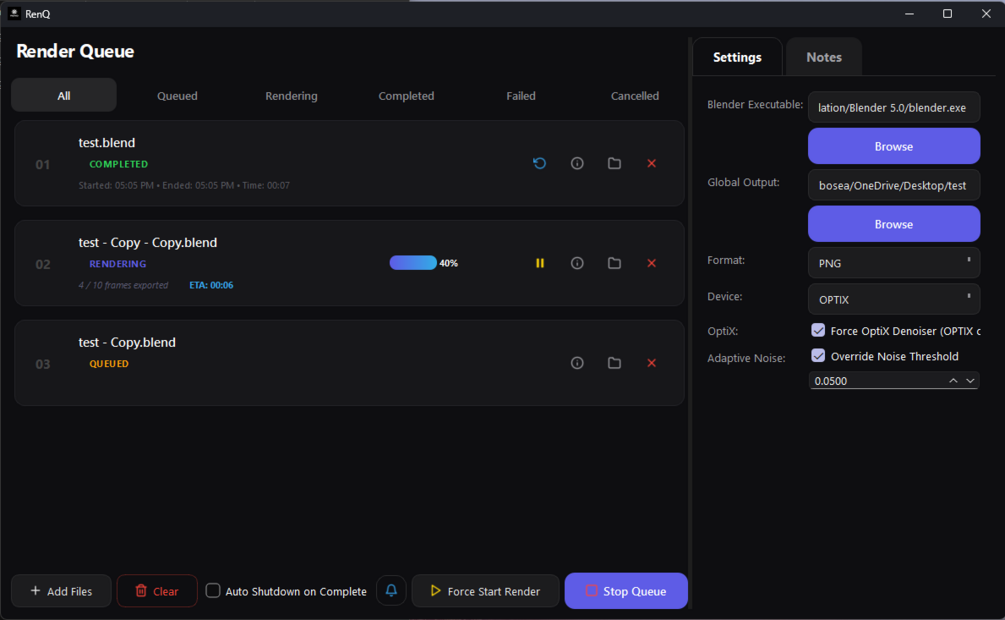Filter queue by Completed tab

pyautogui.click(x=406, y=96)
